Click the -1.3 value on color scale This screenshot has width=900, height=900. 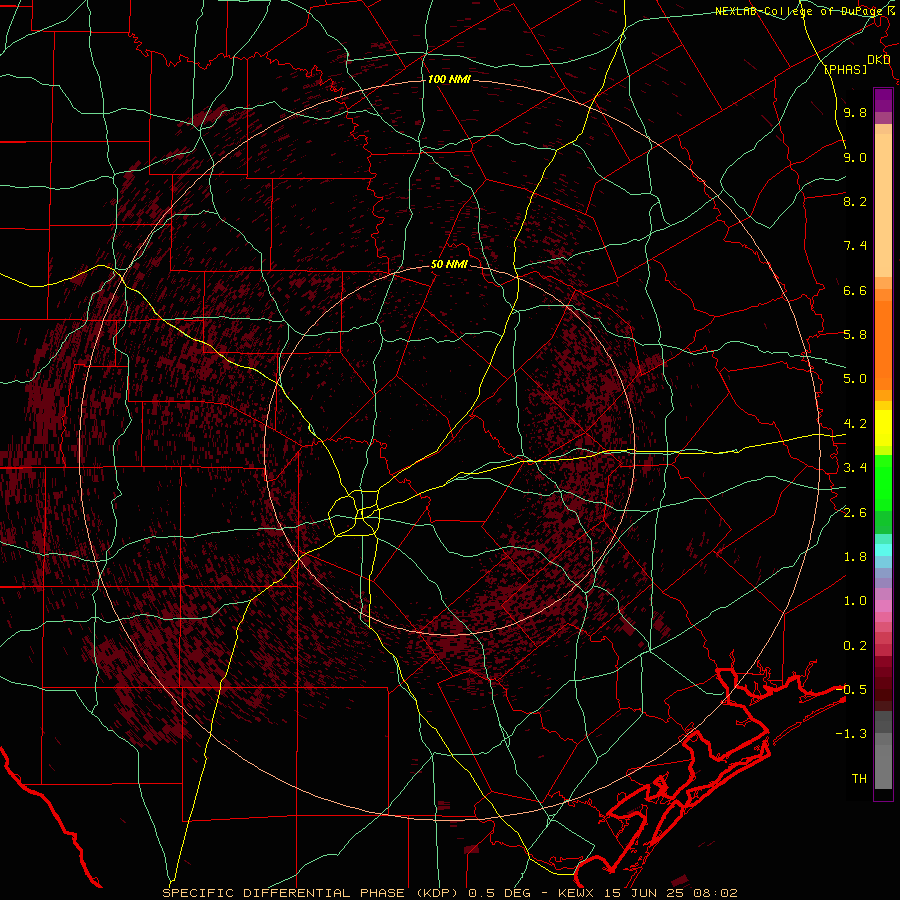pos(852,734)
